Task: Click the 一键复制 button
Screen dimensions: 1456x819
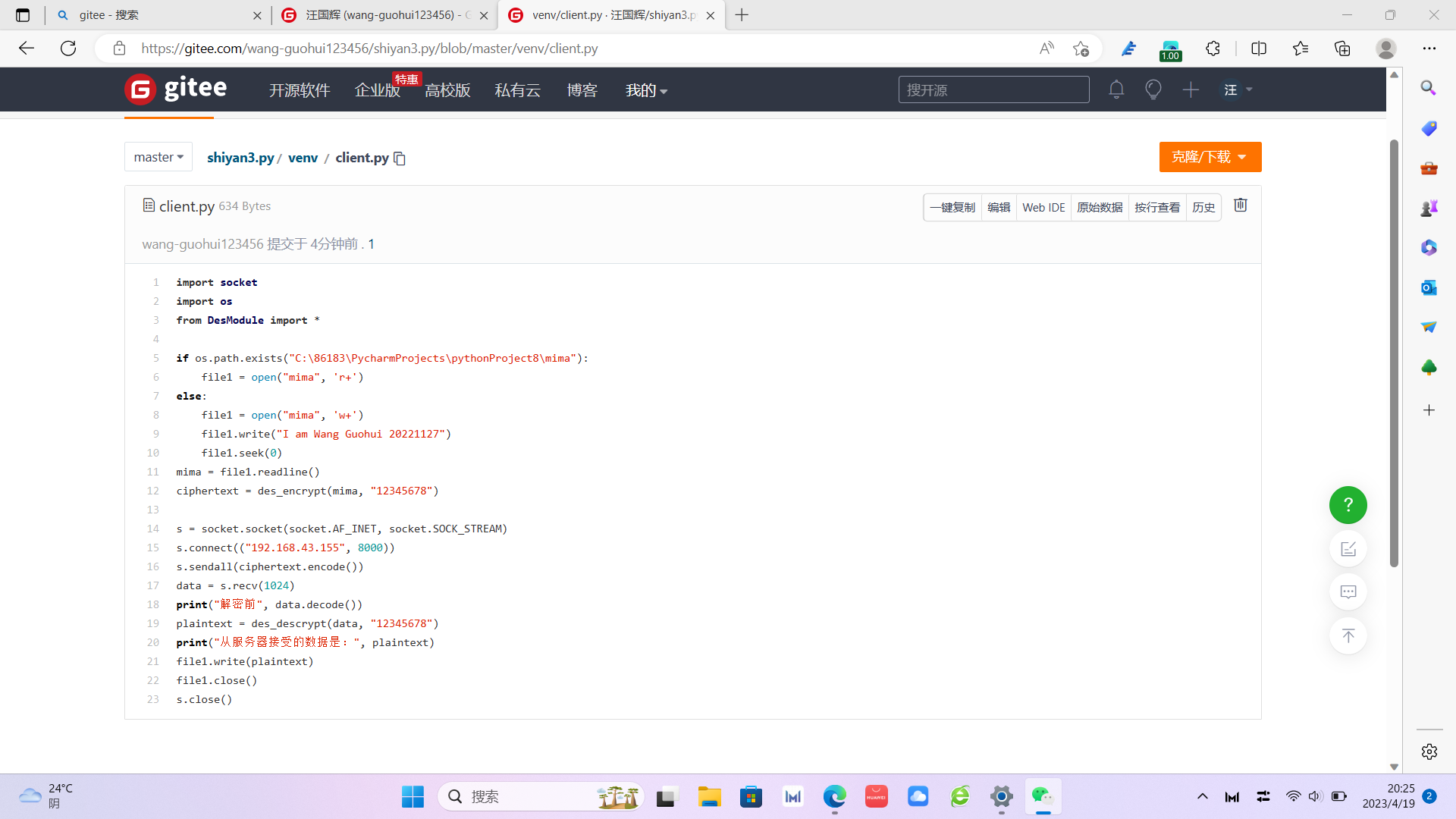Action: pyautogui.click(x=952, y=207)
